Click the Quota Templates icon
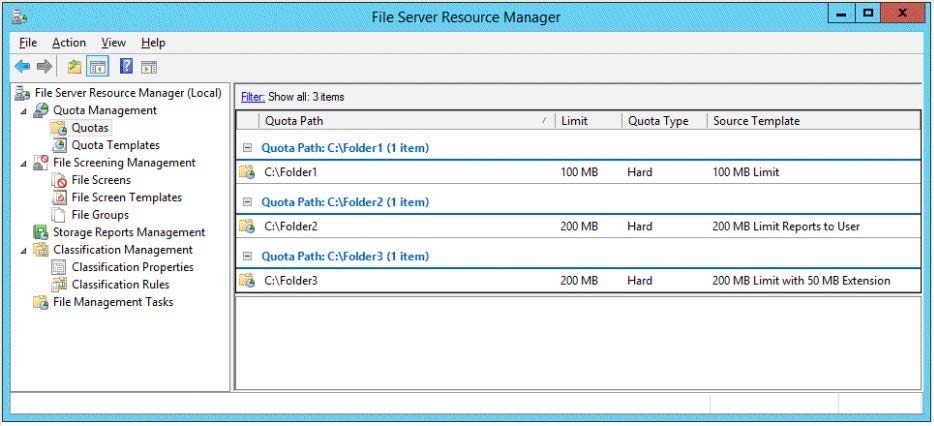934x426 pixels. pos(60,145)
